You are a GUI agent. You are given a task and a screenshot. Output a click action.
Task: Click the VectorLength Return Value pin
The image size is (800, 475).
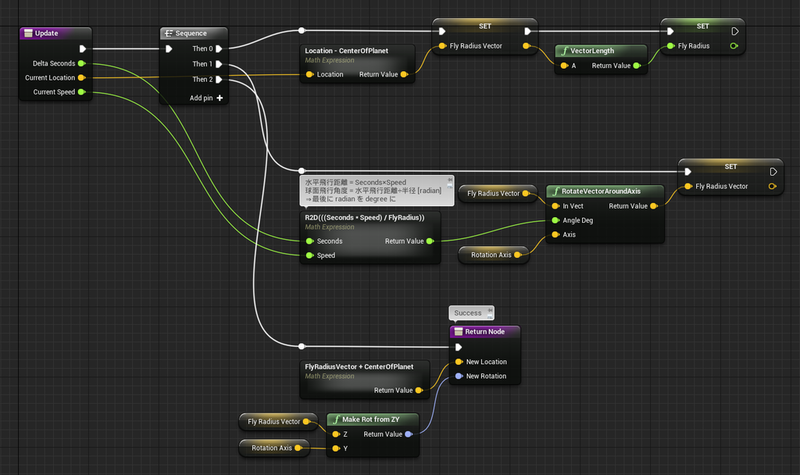pos(637,66)
